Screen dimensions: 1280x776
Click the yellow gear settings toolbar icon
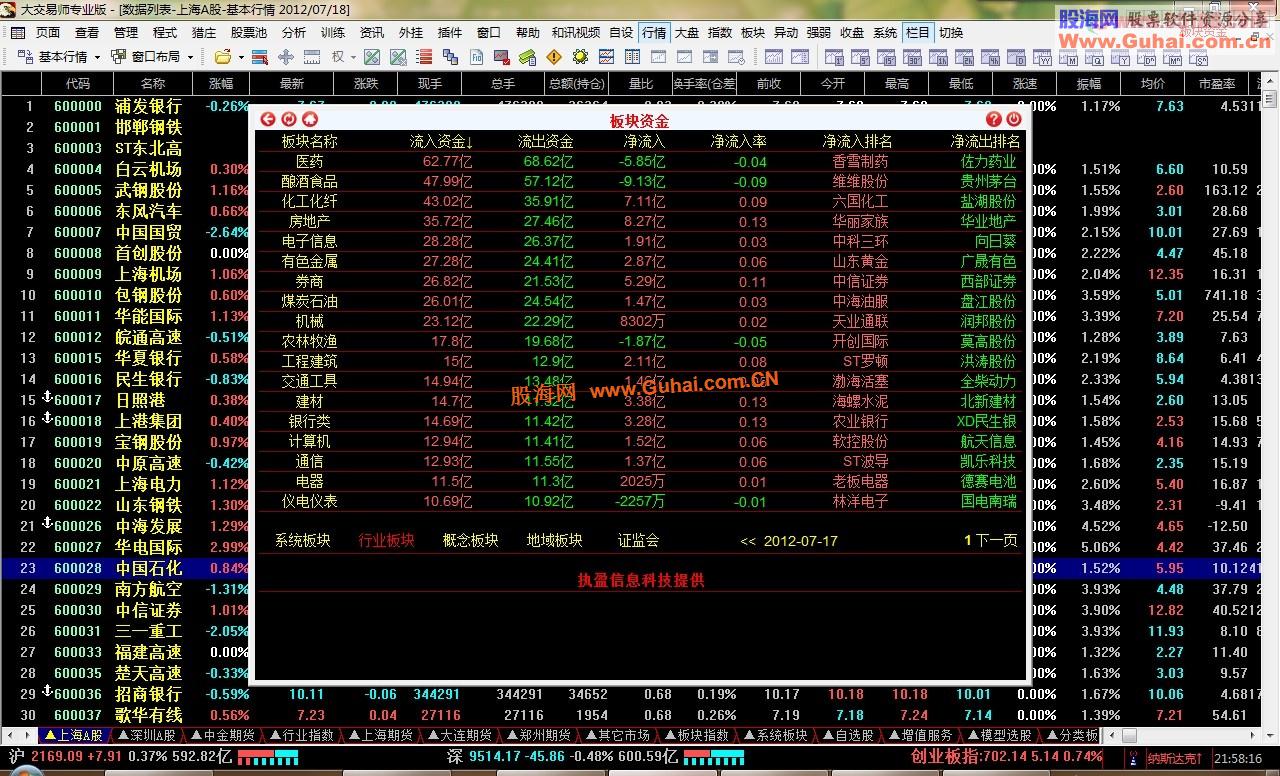pyautogui.click(x=580, y=57)
